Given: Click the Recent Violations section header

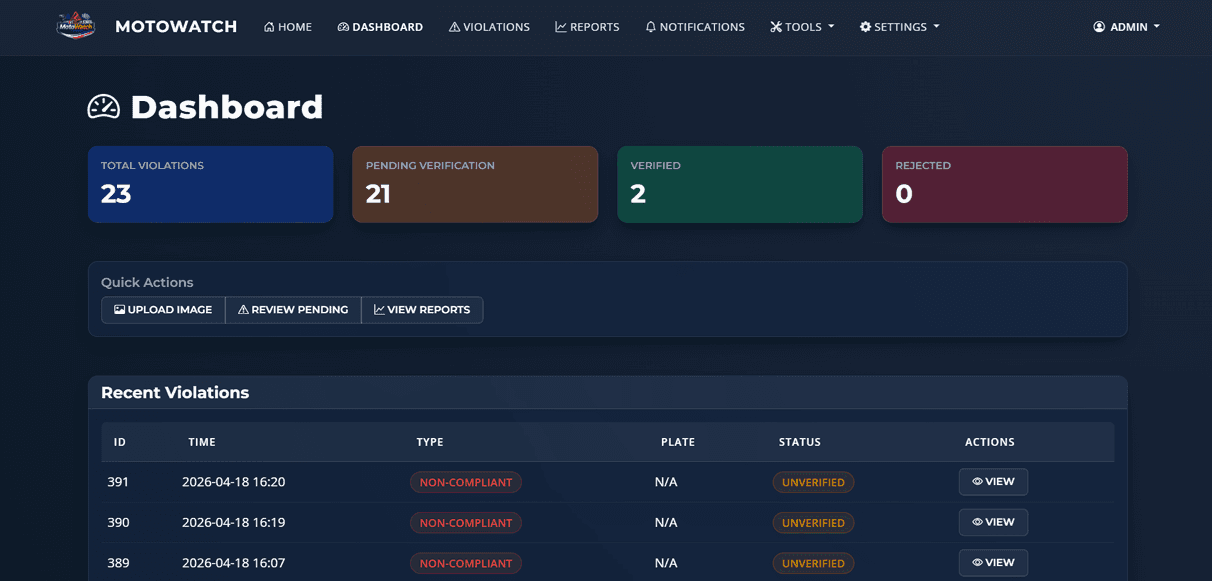Looking at the screenshot, I should point(608,393).
